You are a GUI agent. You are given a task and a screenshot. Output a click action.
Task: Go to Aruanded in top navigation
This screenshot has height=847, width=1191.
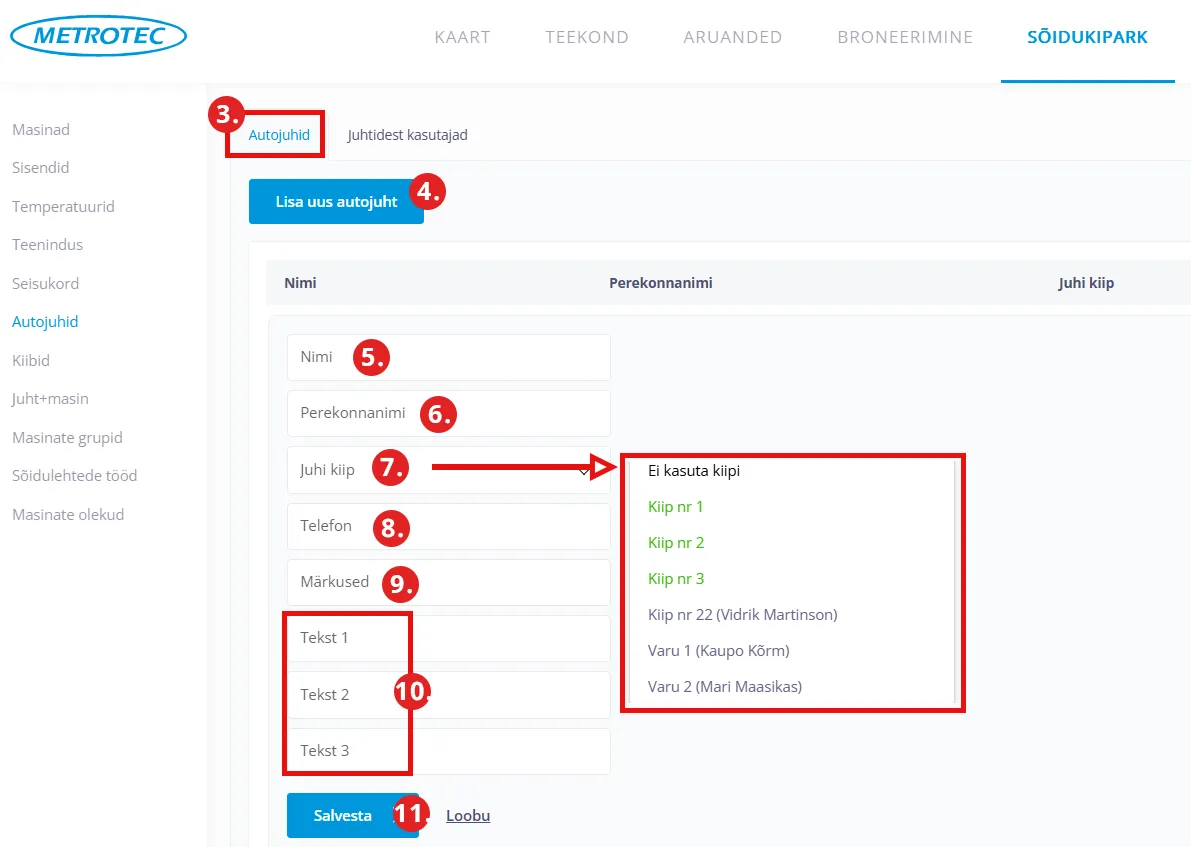[732, 37]
